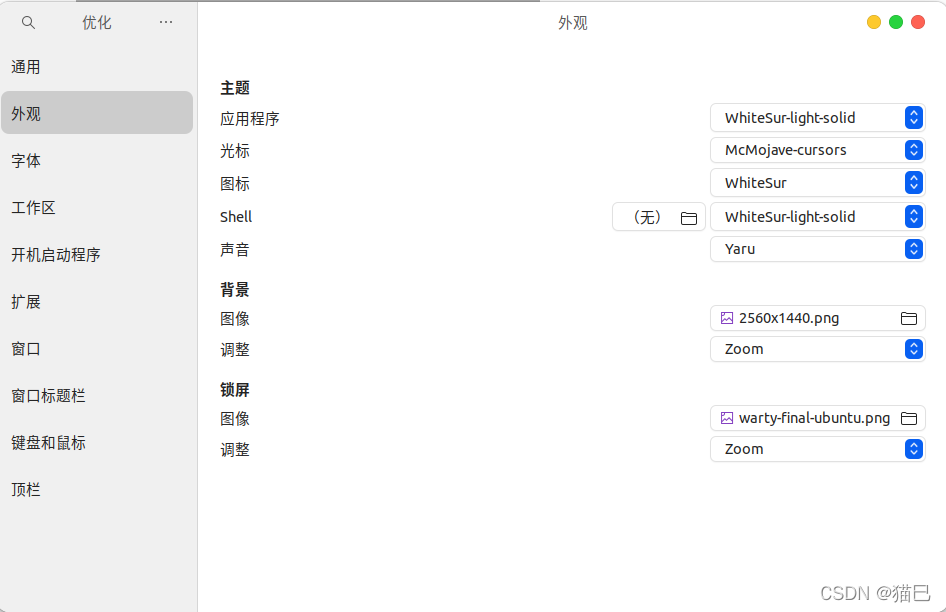Open the Shell WhiteSur-light-solid dropdown
This screenshot has width=946, height=612.
(817, 217)
